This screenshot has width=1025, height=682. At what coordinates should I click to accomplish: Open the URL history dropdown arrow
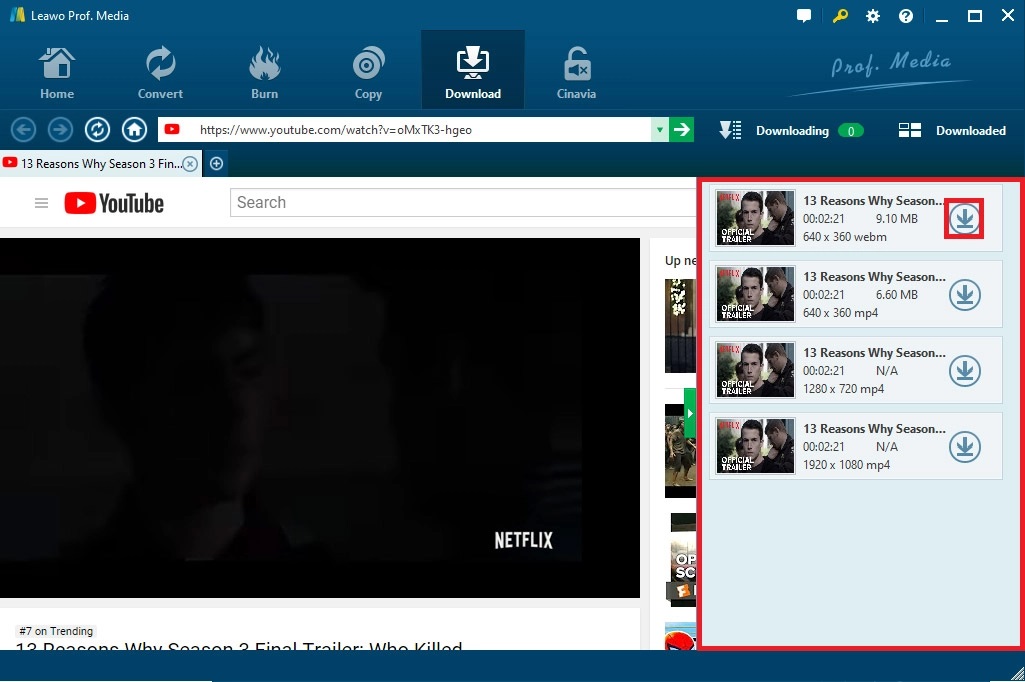(x=659, y=129)
